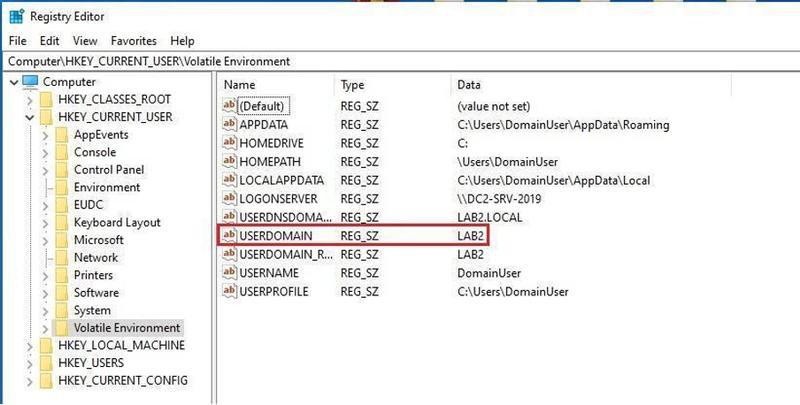Image resolution: width=800 pixels, height=405 pixels.
Task: Select the System key label
Action: coord(92,310)
